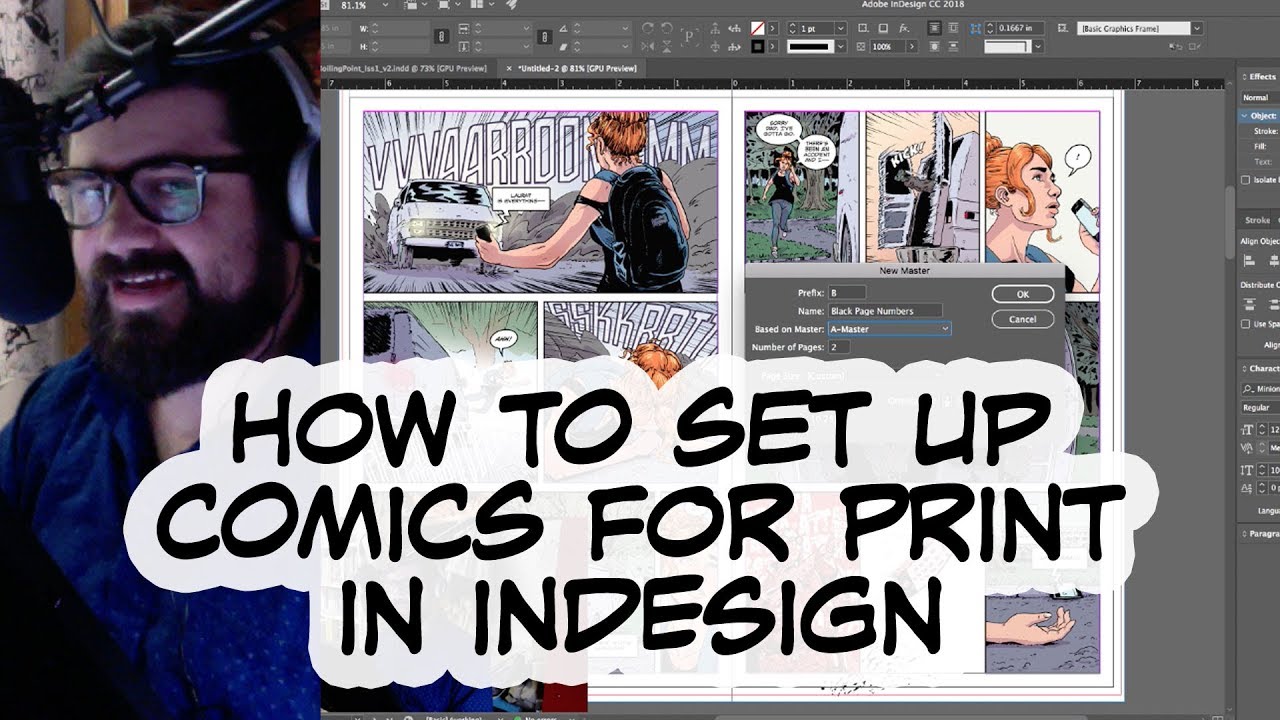This screenshot has height=720, width=1280.
Task: Open the Normal blending mode dropdown in Effects
Action: pyautogui.click(x=1260, y=97)
